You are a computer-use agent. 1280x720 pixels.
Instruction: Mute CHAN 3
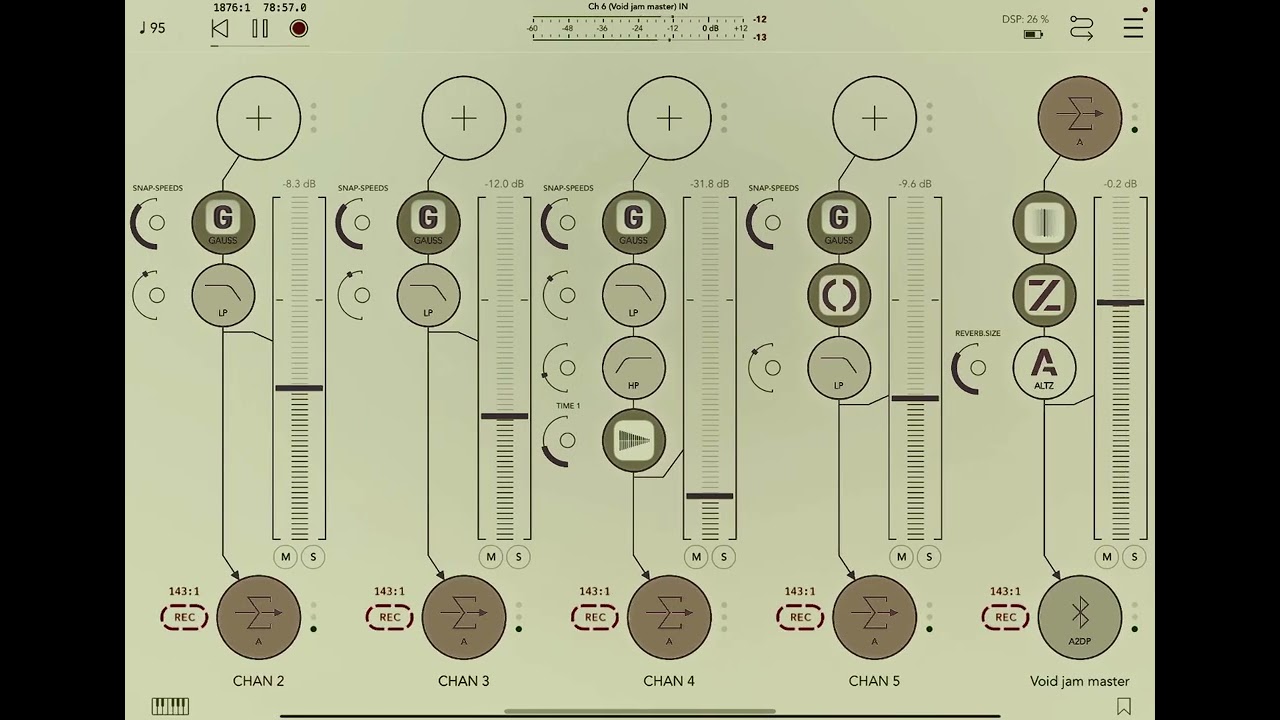pos(491,557)
